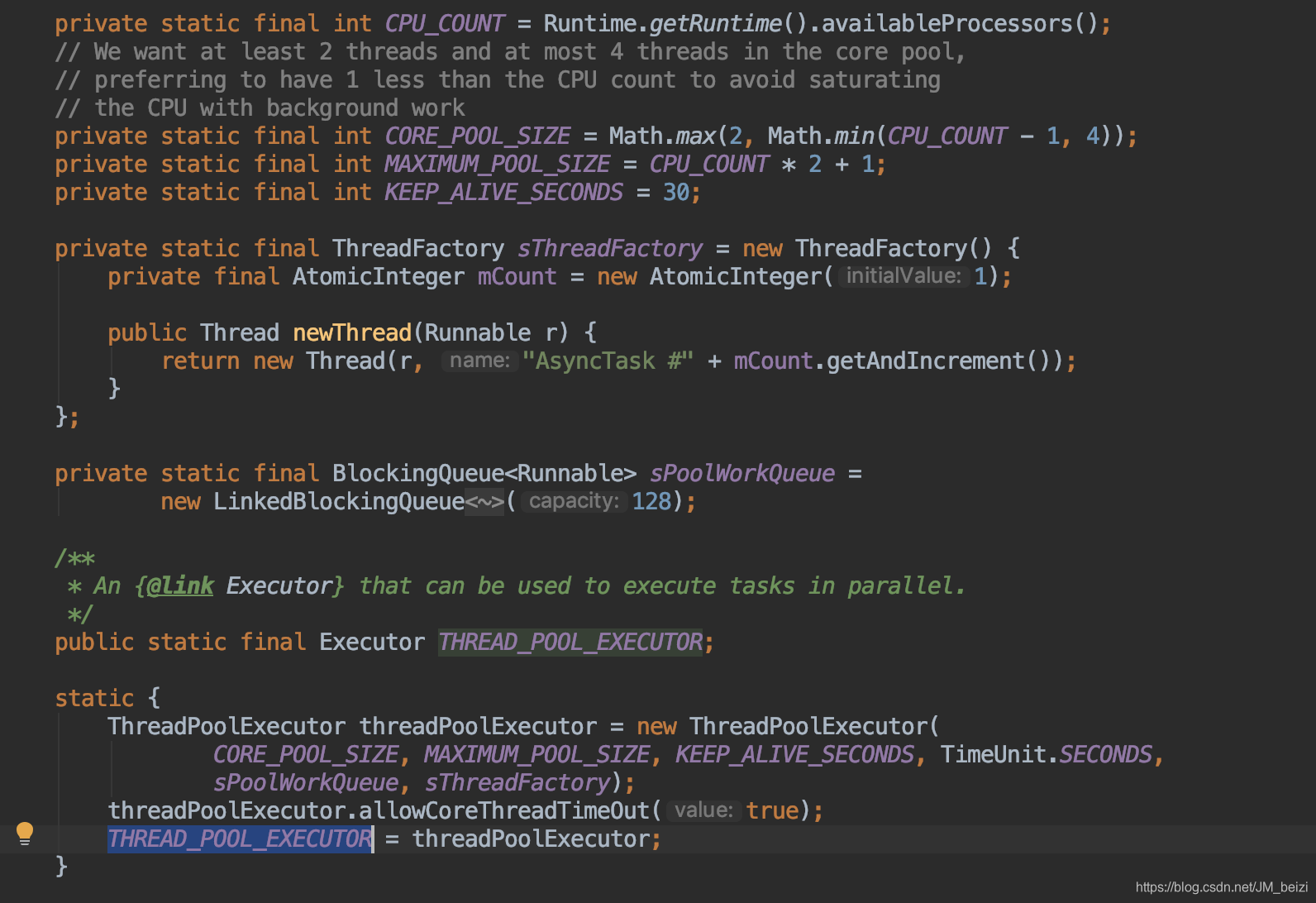Click the blog.csdn.net/JM_beizi URL
This screenshot has height=903, width=1316.
tap(1222, 887)
